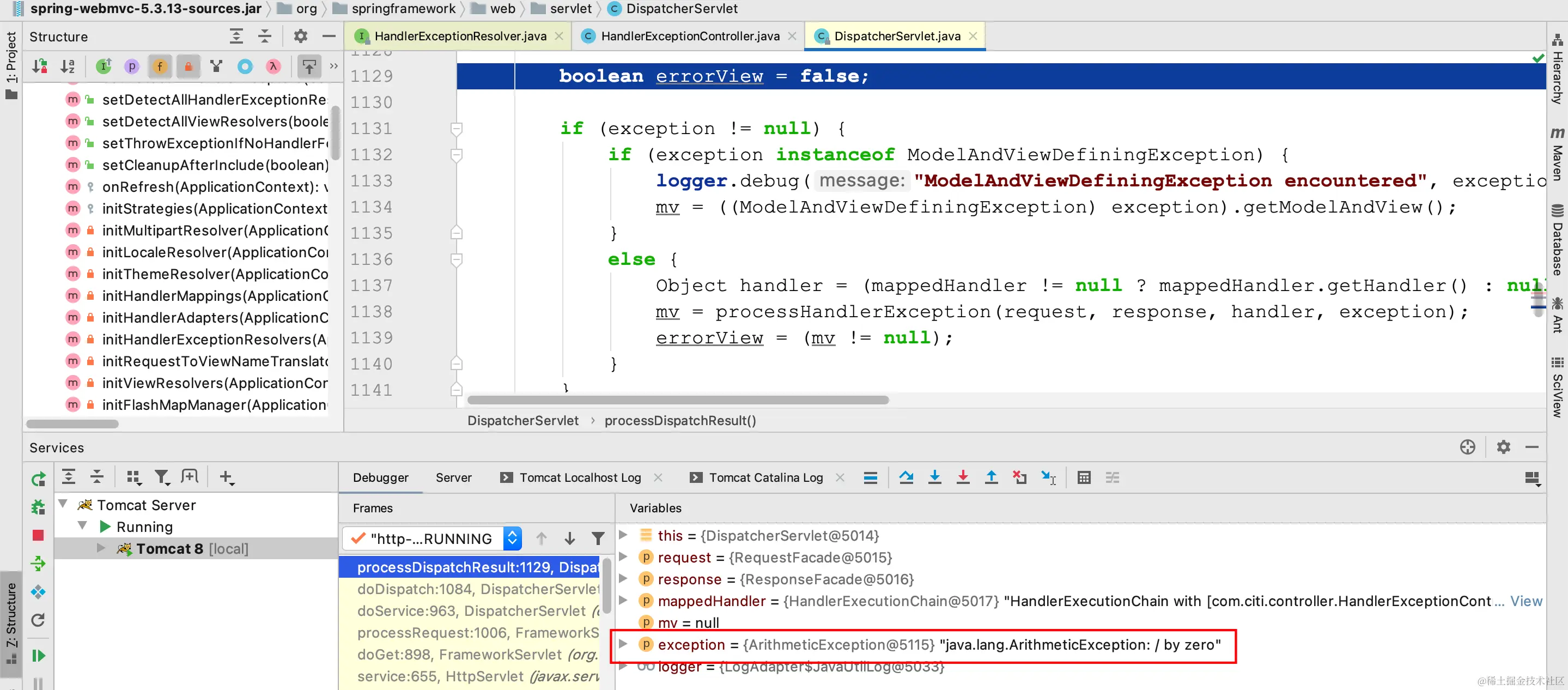The image size is (1568, 690).
Task: Toggle Show Lambdas filter in Structure toolbar
Action: click(x=274, y=66)
